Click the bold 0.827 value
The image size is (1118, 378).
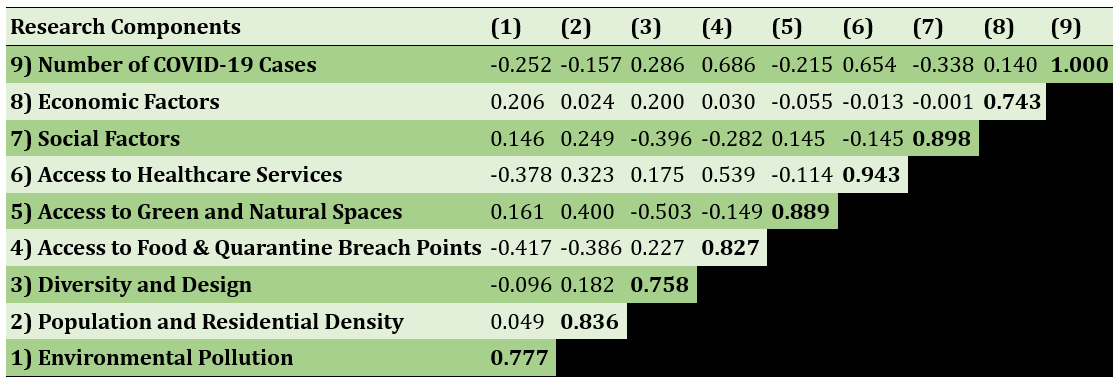point(730,248)
